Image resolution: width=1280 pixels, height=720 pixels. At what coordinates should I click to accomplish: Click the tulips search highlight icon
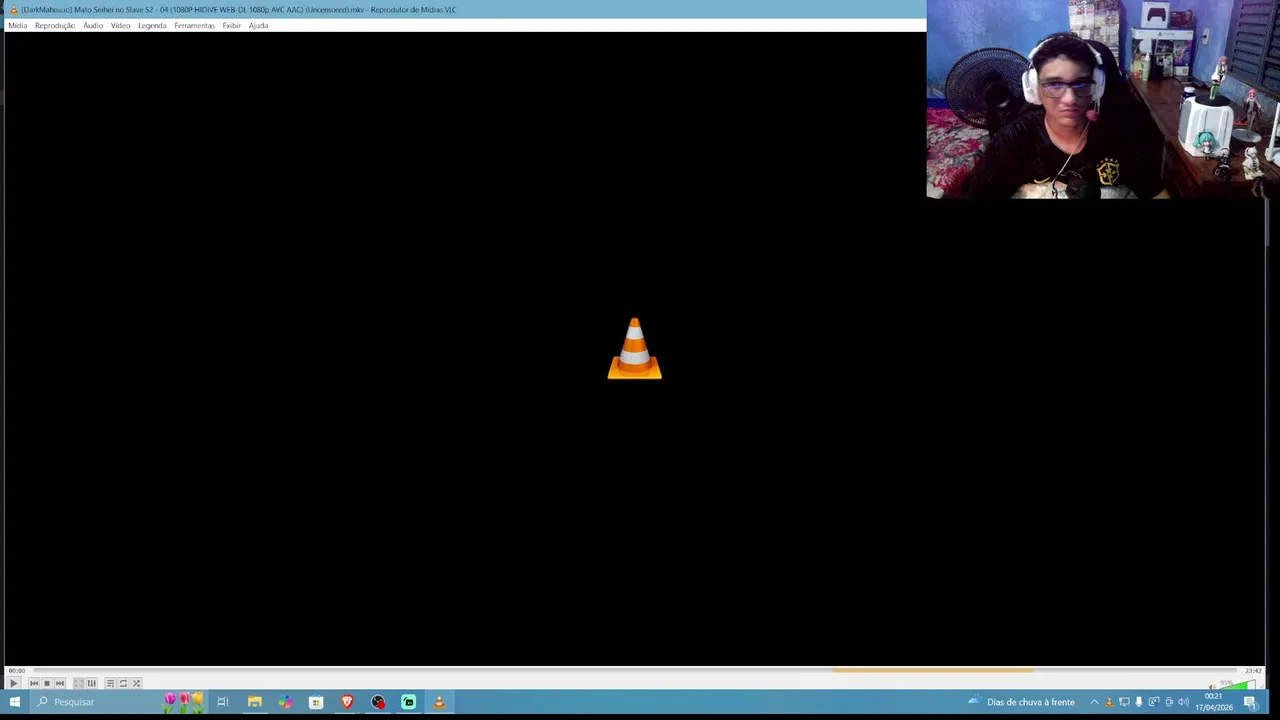pos(184,702)
